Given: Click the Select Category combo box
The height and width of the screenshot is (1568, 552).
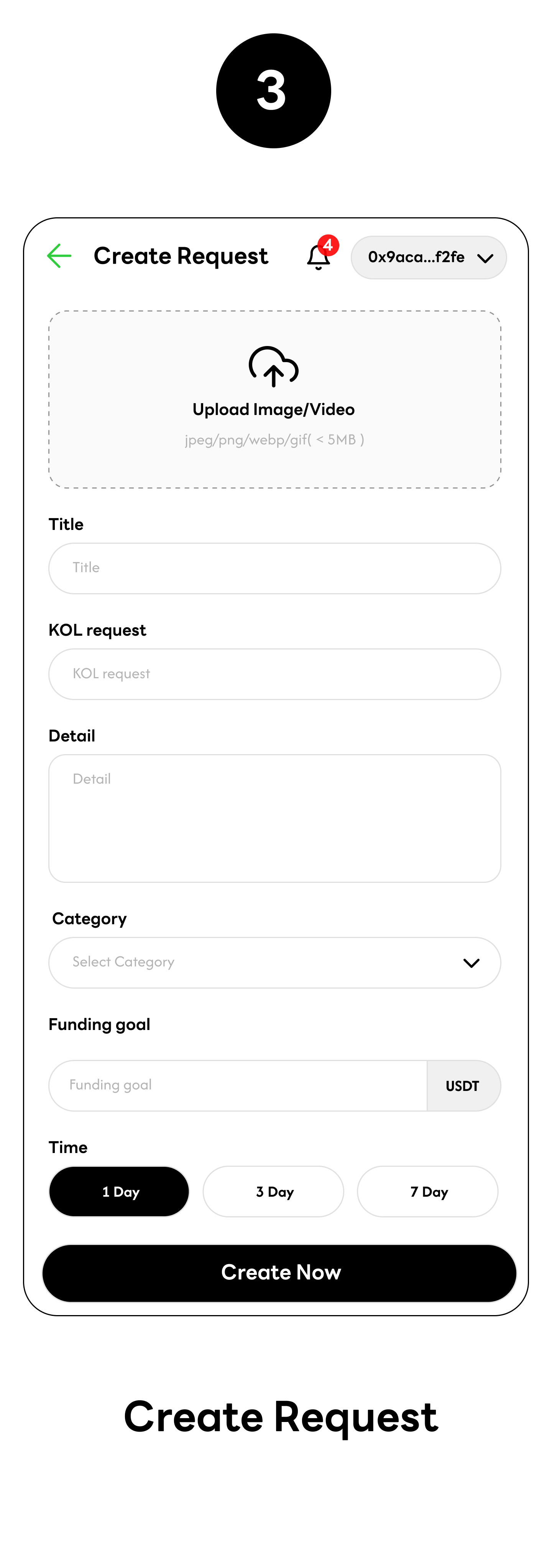Looking at the screenshot, I should pos(274,963).
